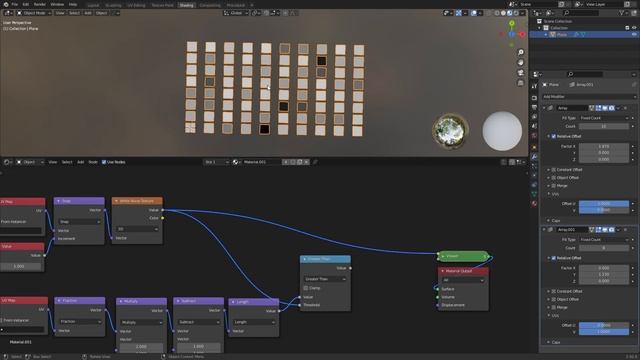Open the Scene properties tab icon

click(x=534, y=126)
